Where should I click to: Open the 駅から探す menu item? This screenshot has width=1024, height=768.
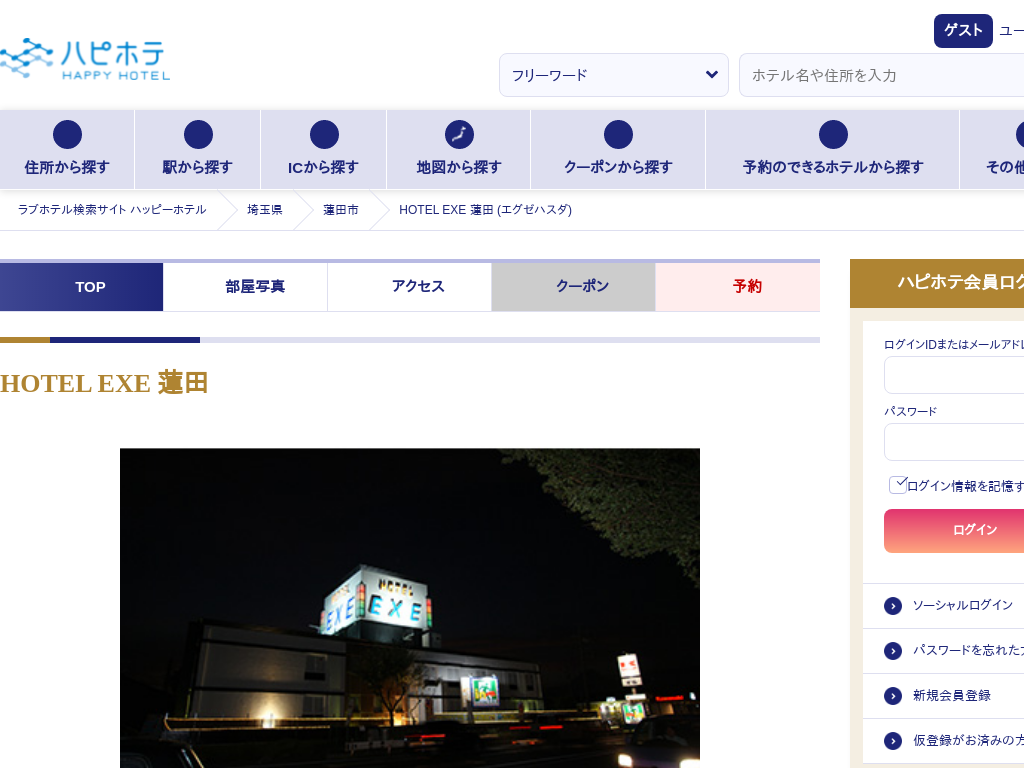coord(197,150)
